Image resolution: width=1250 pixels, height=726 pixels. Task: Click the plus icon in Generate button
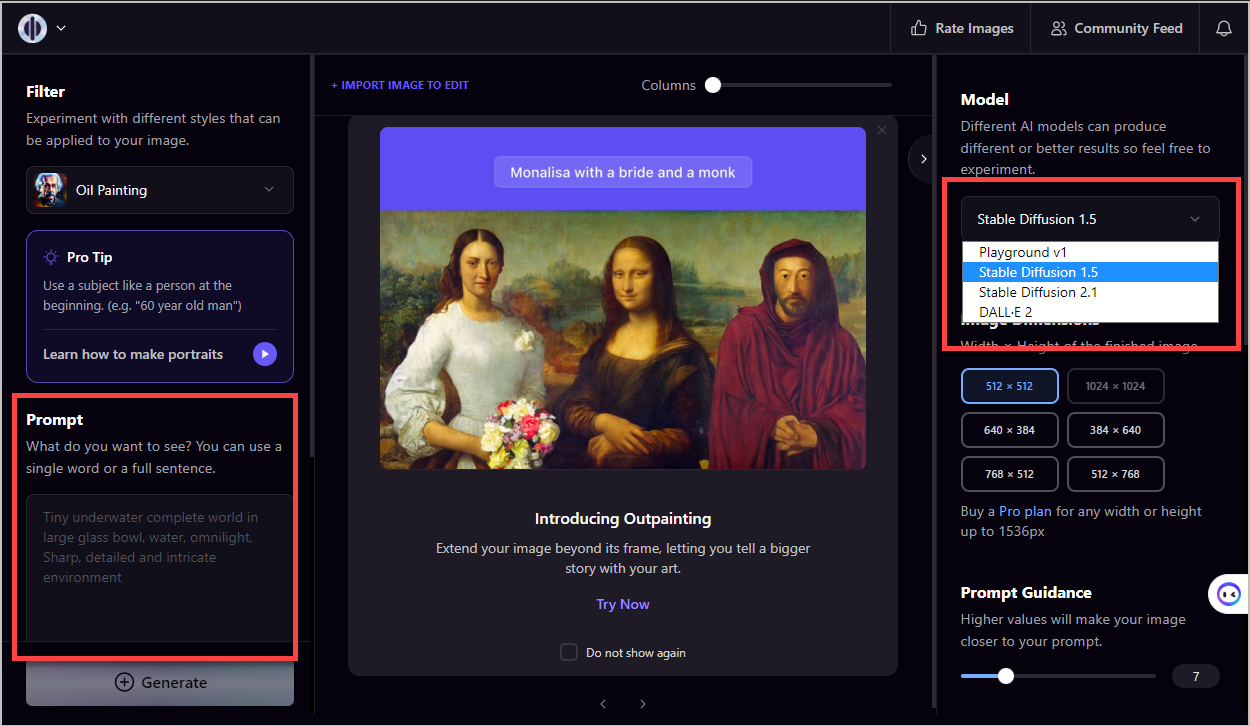coord(124,682)
